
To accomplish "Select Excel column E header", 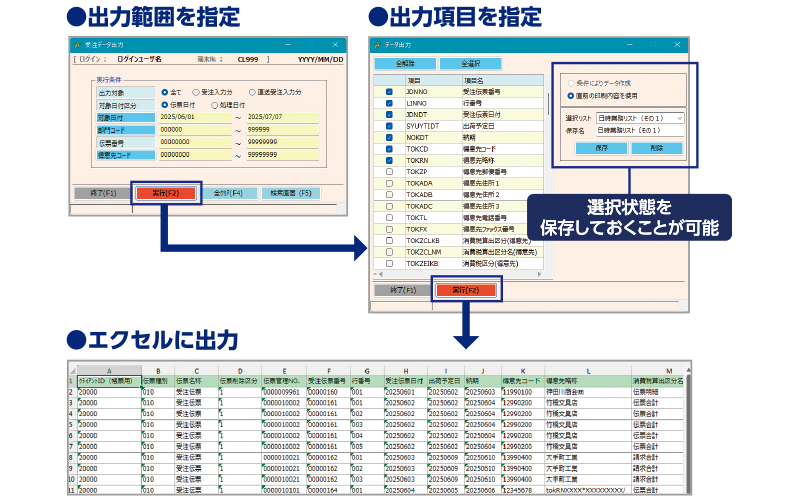I will coord(284,371).
